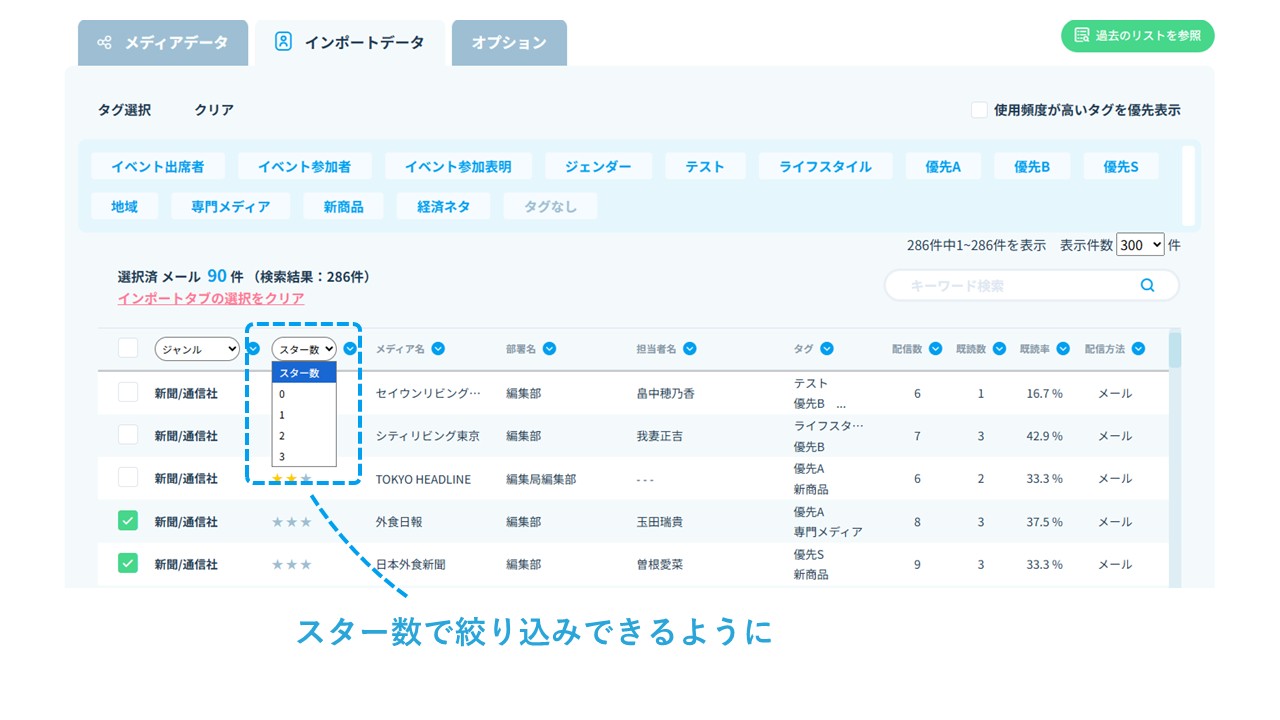Image resolution: width=1280 pixels, height=720 pixels.
Task: Click the keyword search magnifier icon
Action: click(1147, 285)
